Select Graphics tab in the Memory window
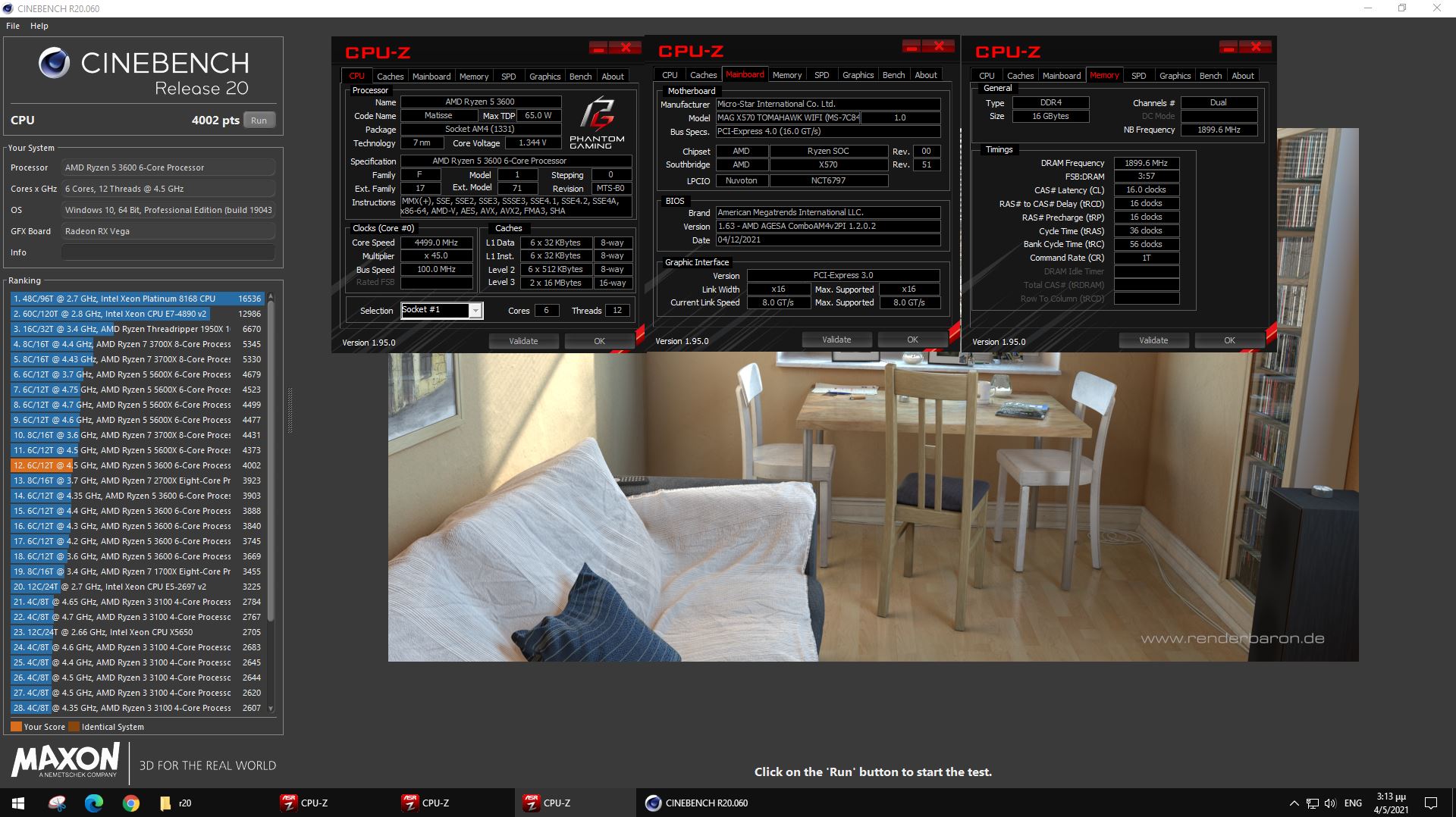Screen dimensions: 1456x817 (1175, 76)
